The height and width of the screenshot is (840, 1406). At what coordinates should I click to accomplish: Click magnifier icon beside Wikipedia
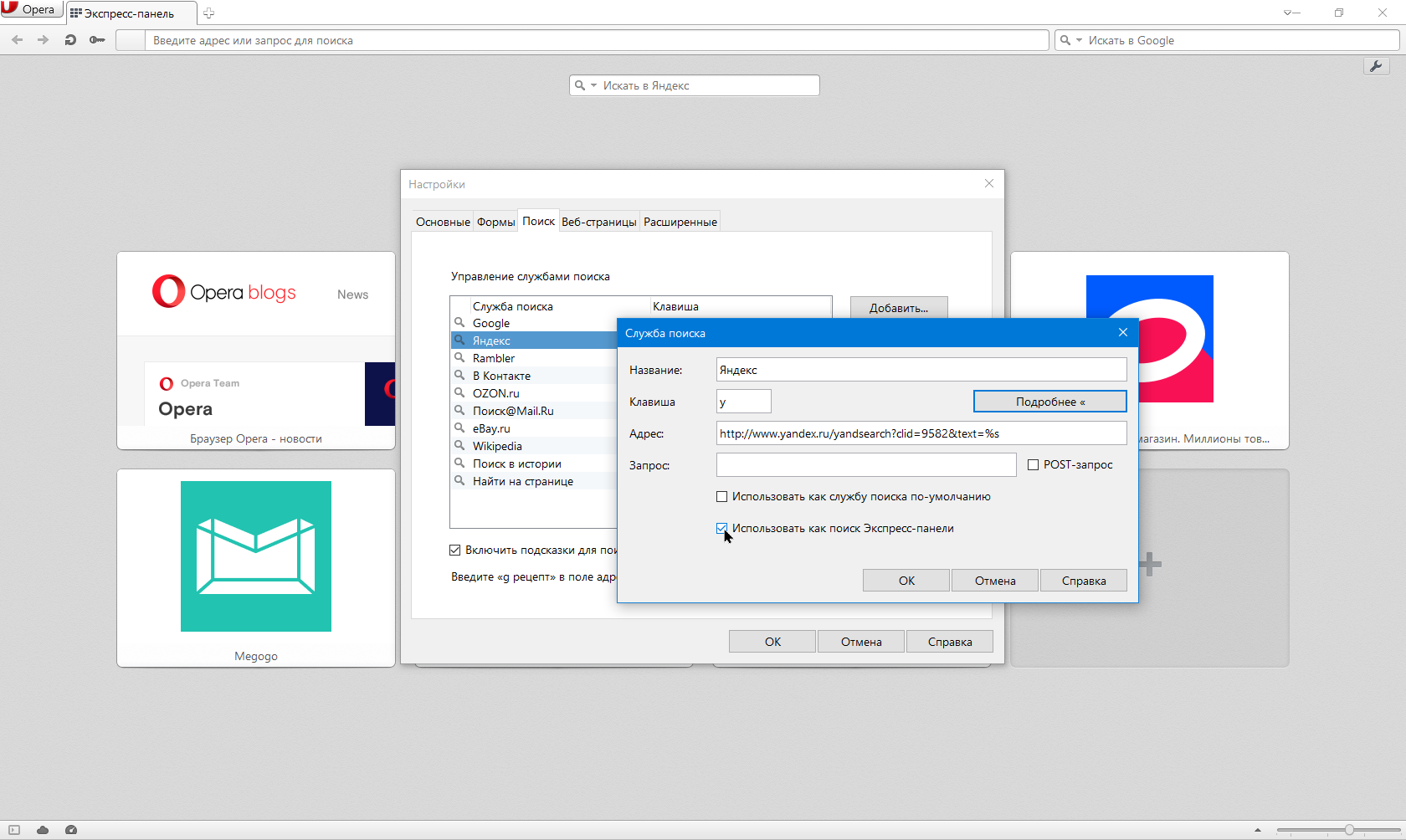click(459, 445)
